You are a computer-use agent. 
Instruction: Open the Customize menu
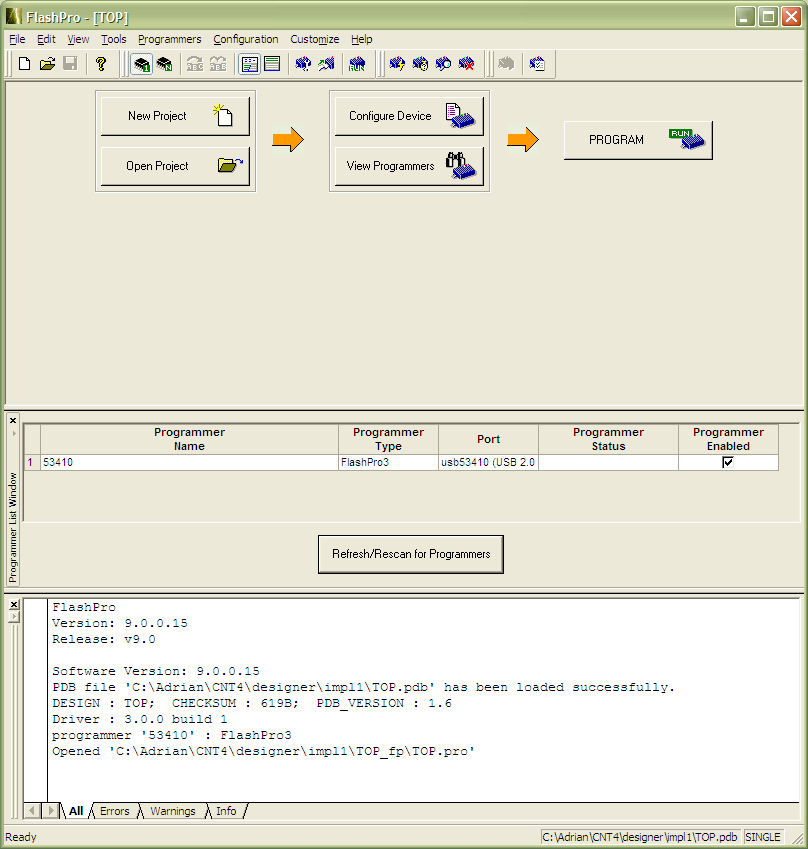pos(315,39)
